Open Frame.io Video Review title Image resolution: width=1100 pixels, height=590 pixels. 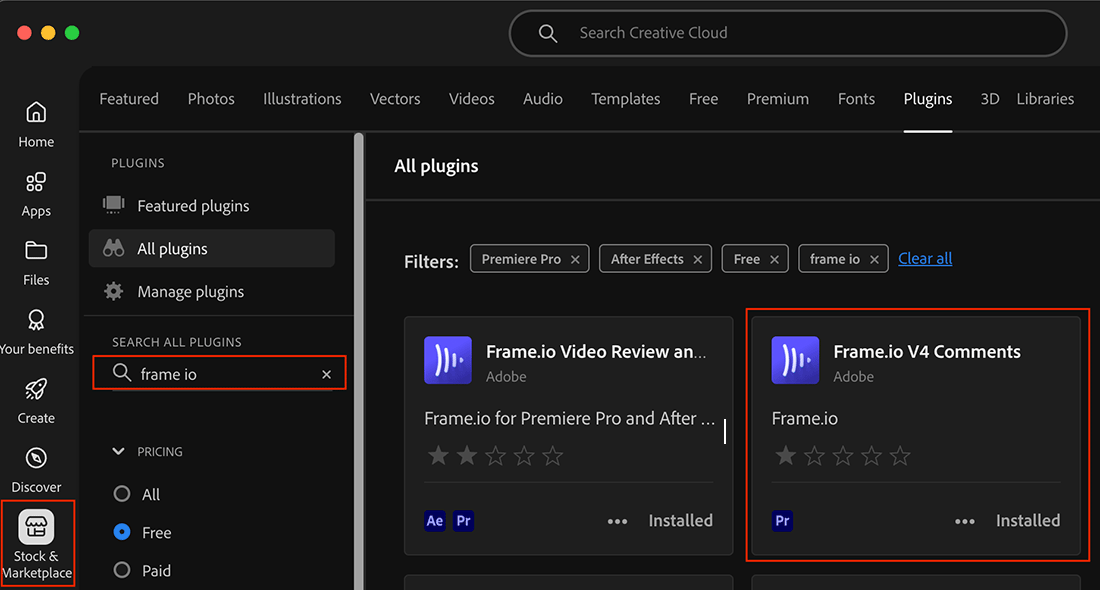point(596,351)
